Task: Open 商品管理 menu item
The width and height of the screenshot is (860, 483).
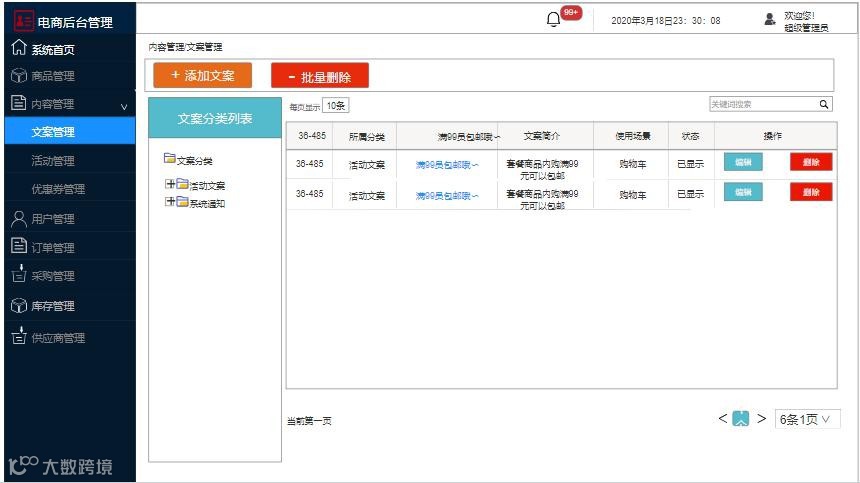Action: 53,76
